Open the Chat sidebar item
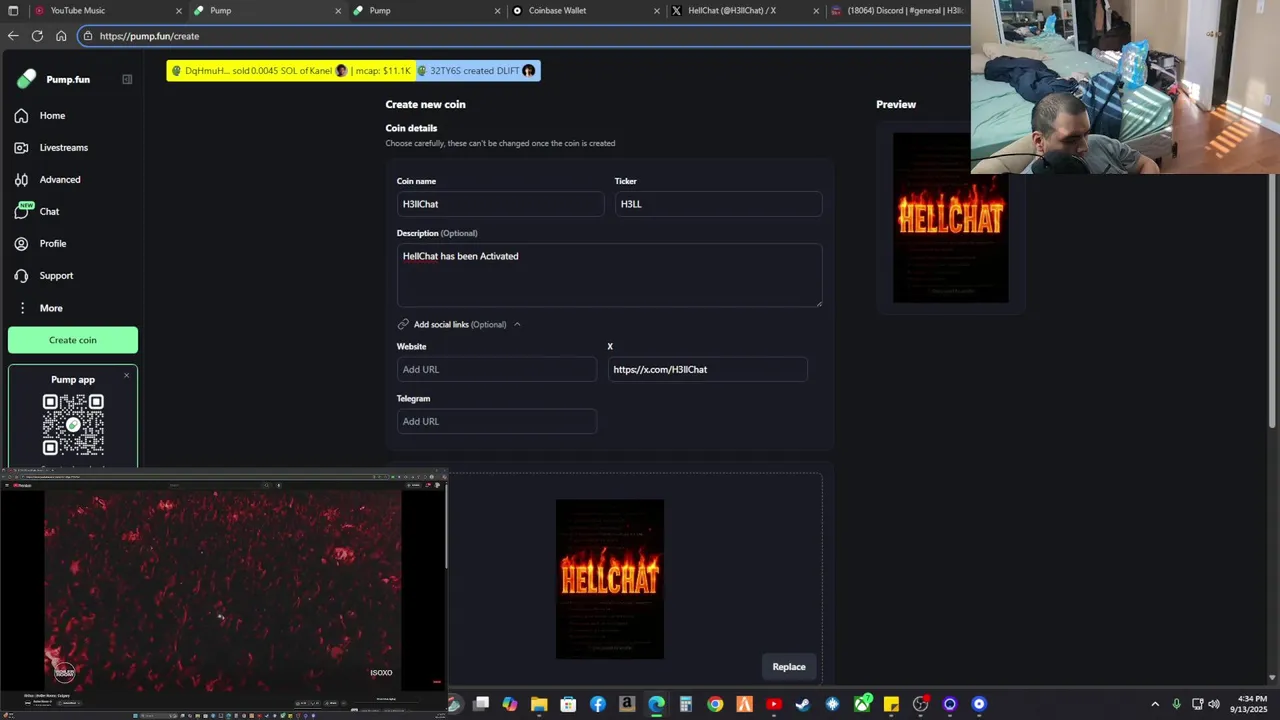 point(72,212)
